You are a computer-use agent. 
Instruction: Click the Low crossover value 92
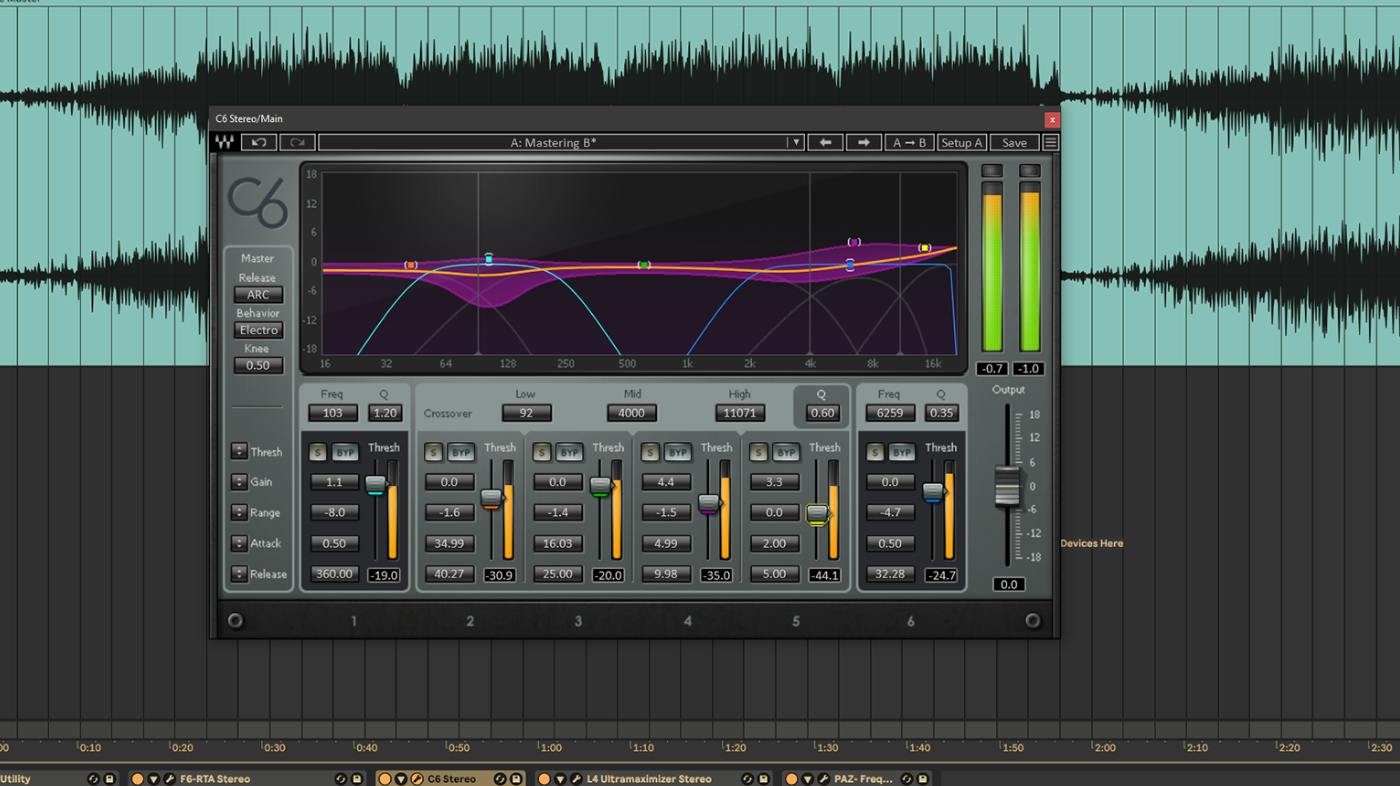pyautogui.click(x=527, y=413)
